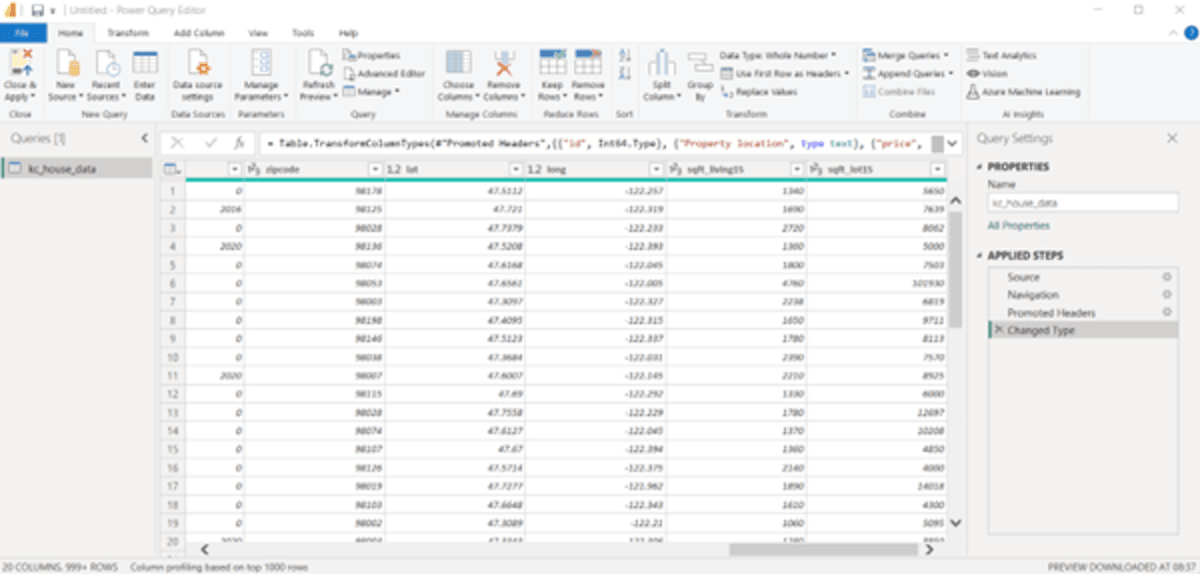Screen dimensions: 1200x574
Task: Click the Group By icon
Action: (x=699, y=63)
